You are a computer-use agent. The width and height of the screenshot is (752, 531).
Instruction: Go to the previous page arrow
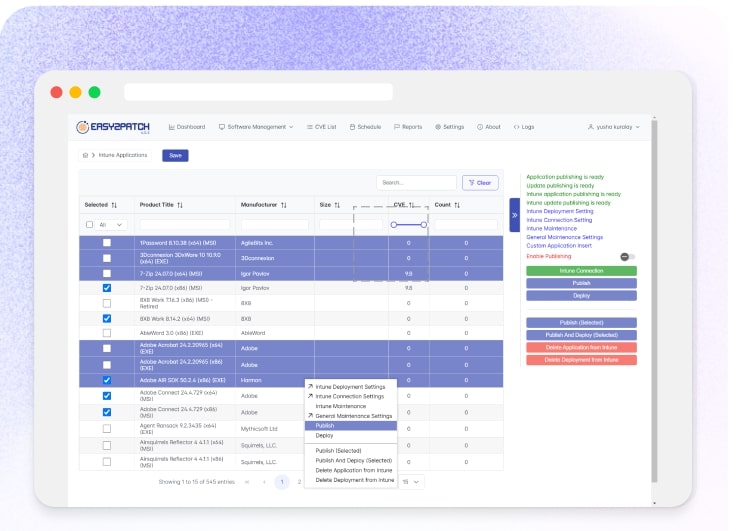[264, 482]
